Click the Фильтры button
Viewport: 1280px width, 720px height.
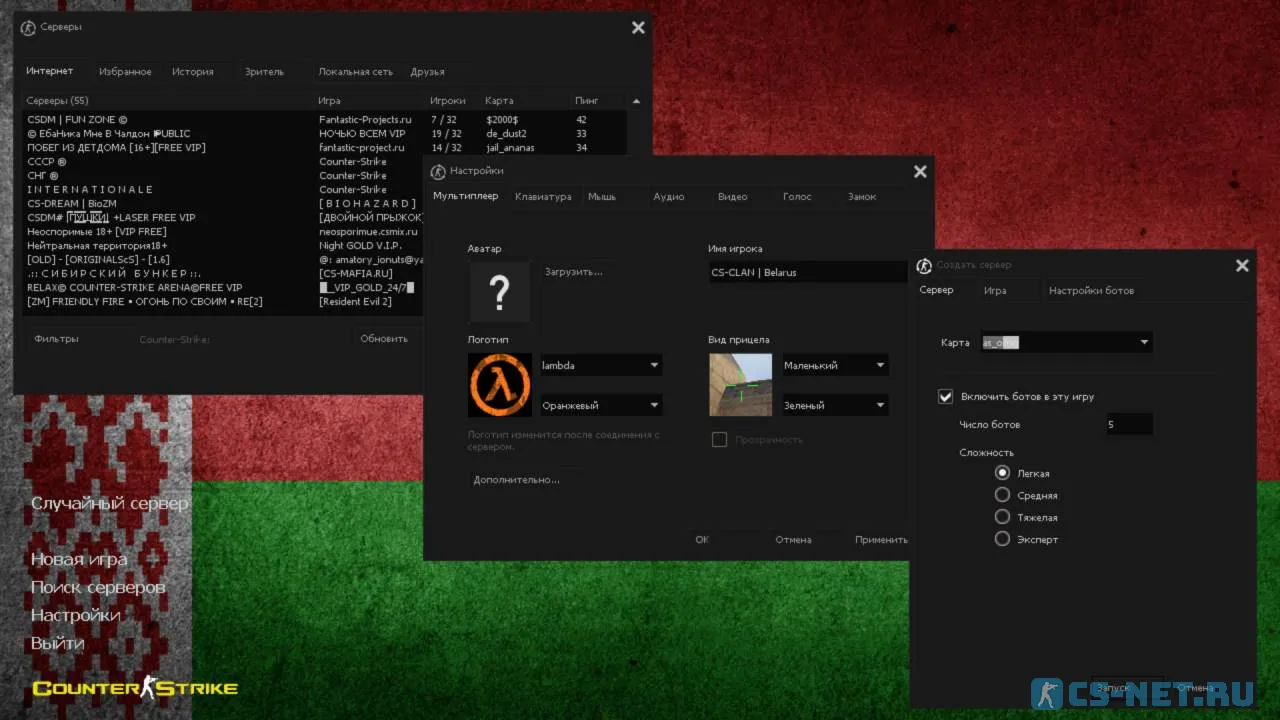[56, 339]
